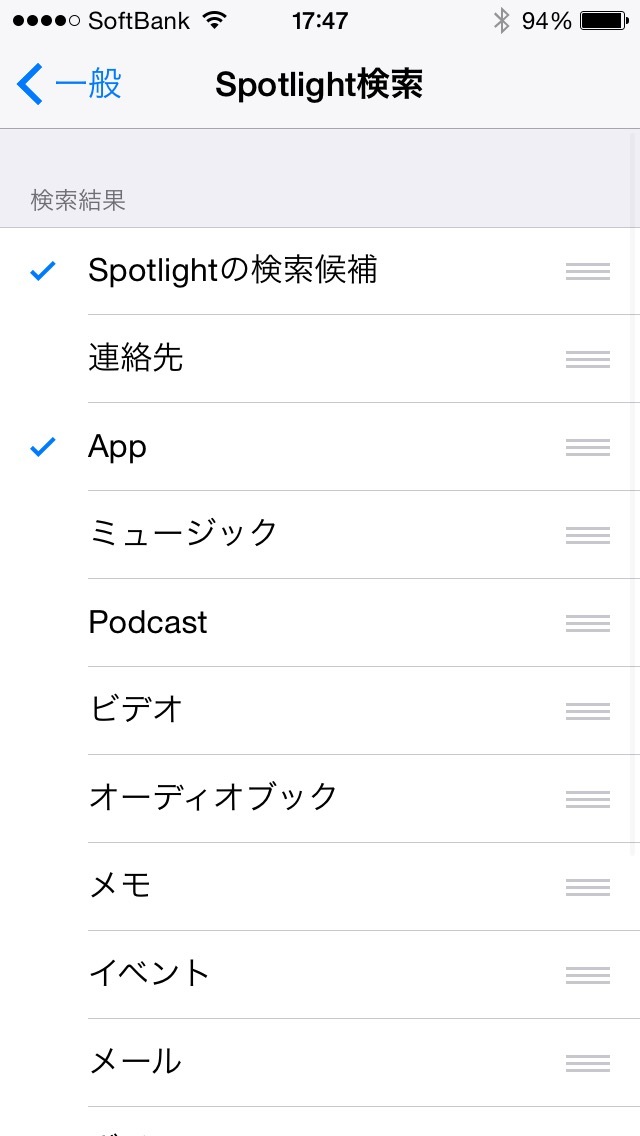Tap reorder handle beside 連絡先
This screenshot has height=1136, width=640.
click(x=588, y=359)
